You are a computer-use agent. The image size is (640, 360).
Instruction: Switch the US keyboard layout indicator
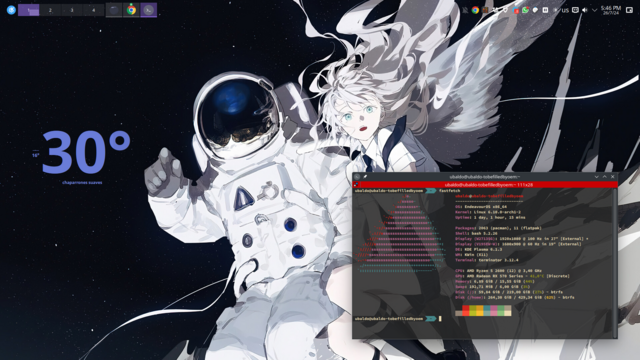pos(565,11)
